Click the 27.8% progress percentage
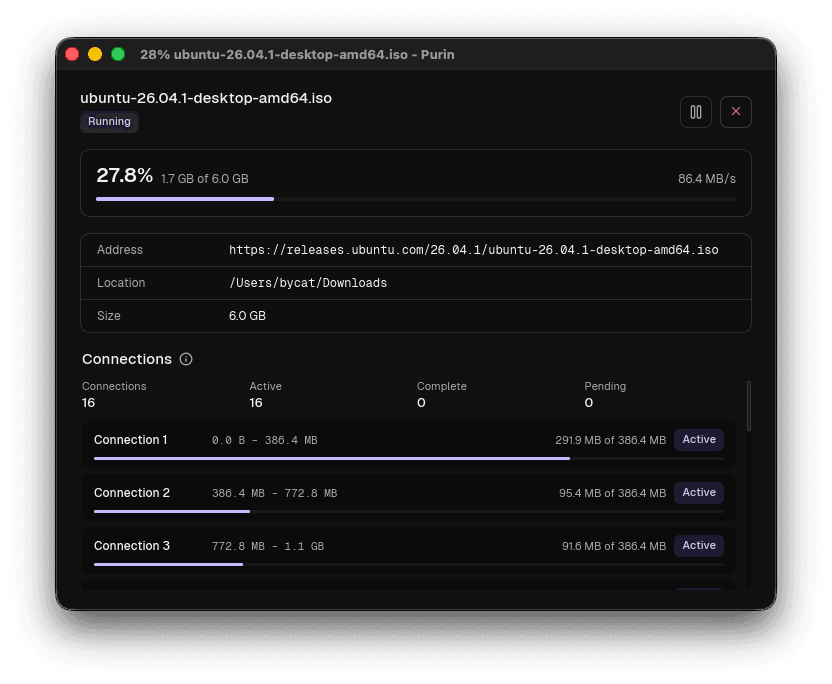 coord(125,175)
